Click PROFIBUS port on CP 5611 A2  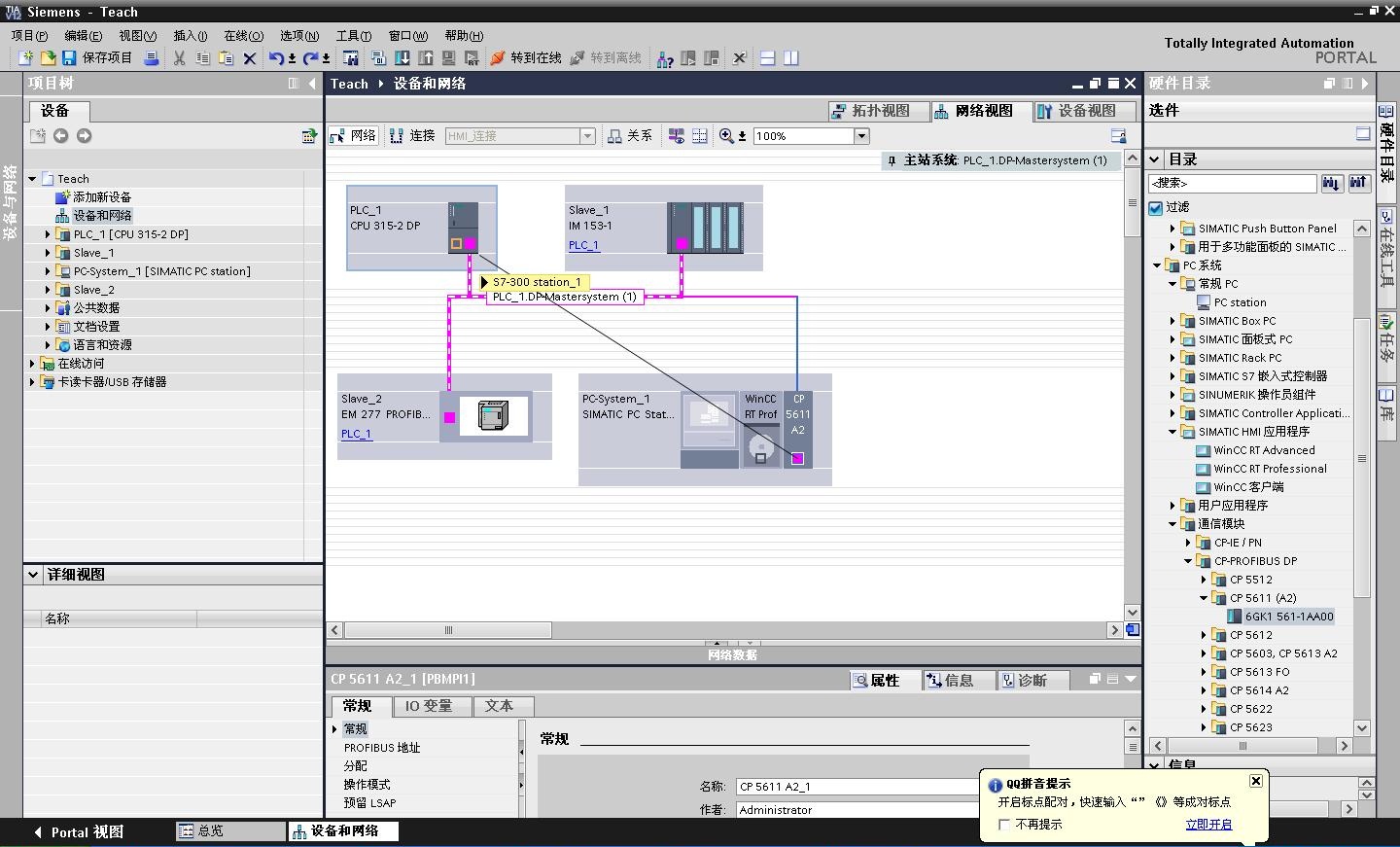pyautogui.click(x=797, y=459)
